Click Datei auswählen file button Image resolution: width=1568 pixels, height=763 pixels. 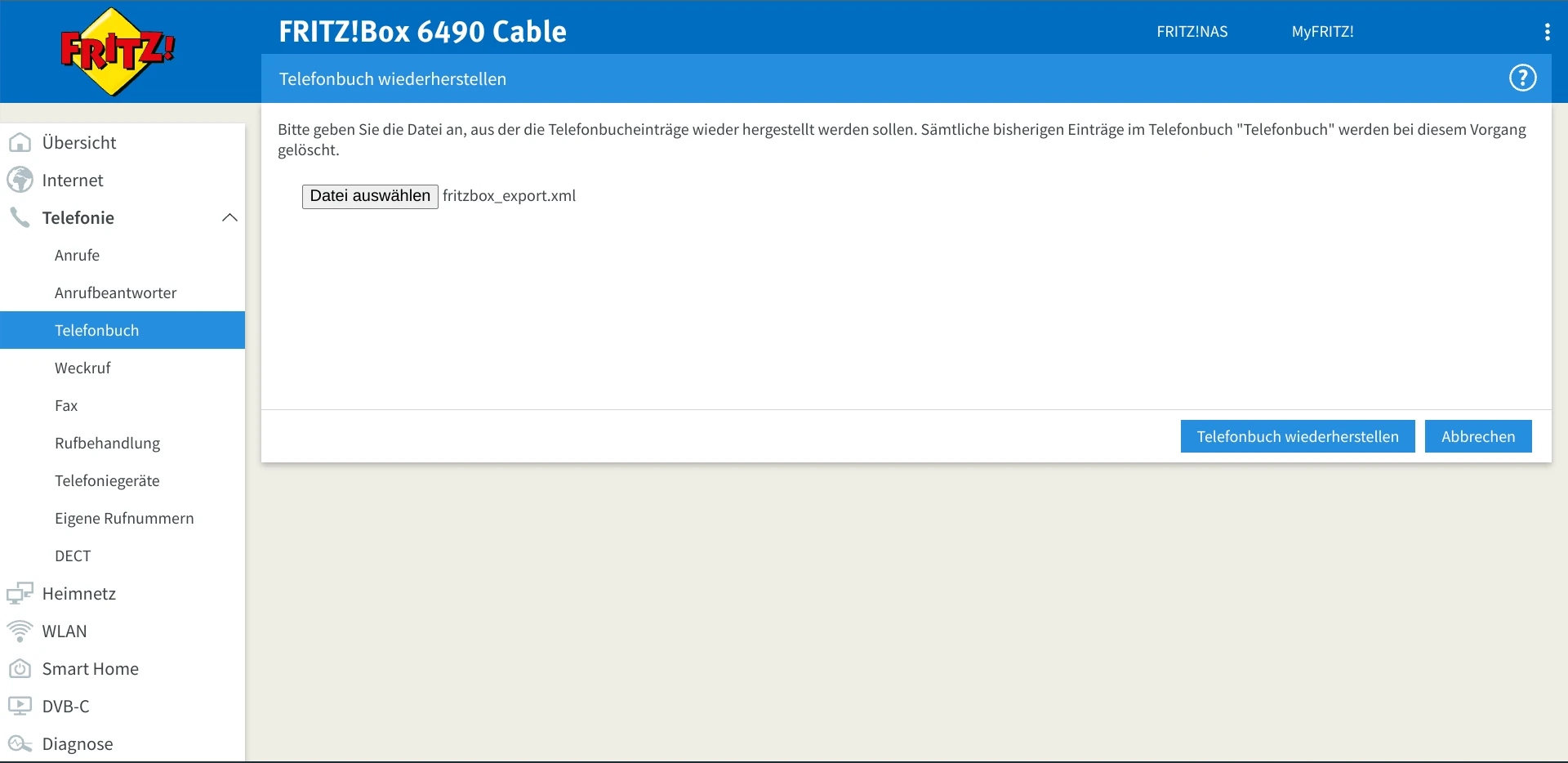370,196
